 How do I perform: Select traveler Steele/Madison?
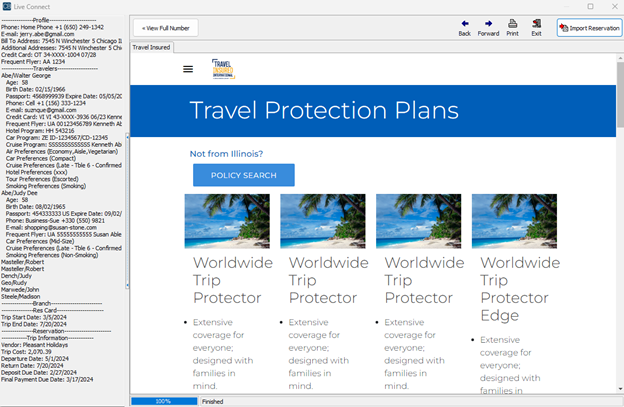[x=20, y=297]
